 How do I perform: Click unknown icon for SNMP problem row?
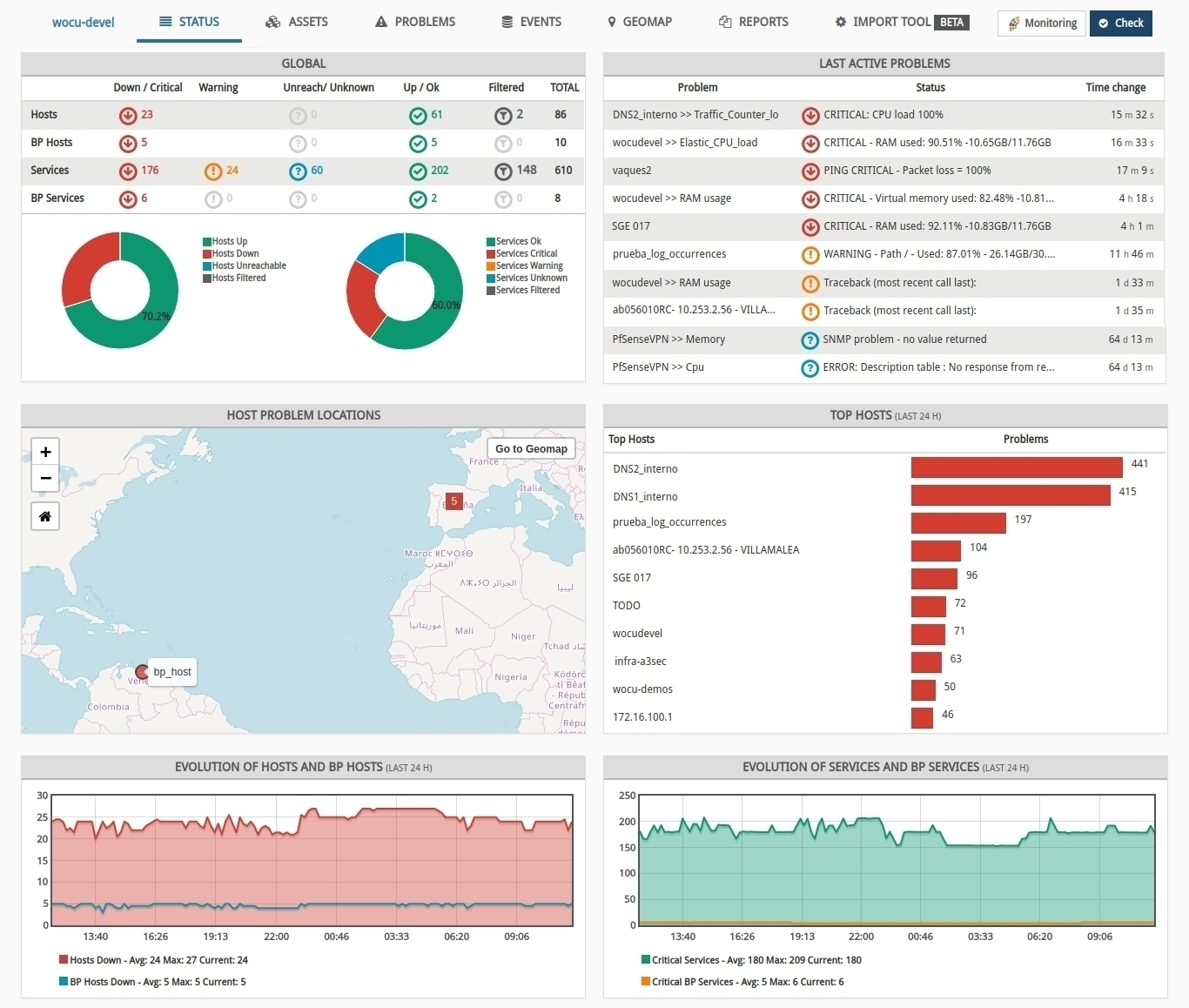tap(810, 339)
